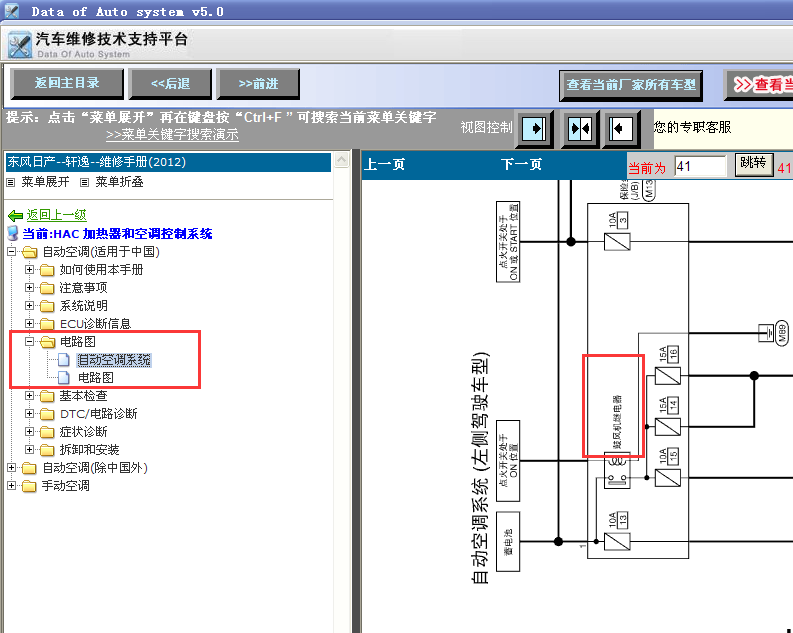Click the 手动空调 folder icon
This screenshot has height=633, width=793.
(29, 486)
